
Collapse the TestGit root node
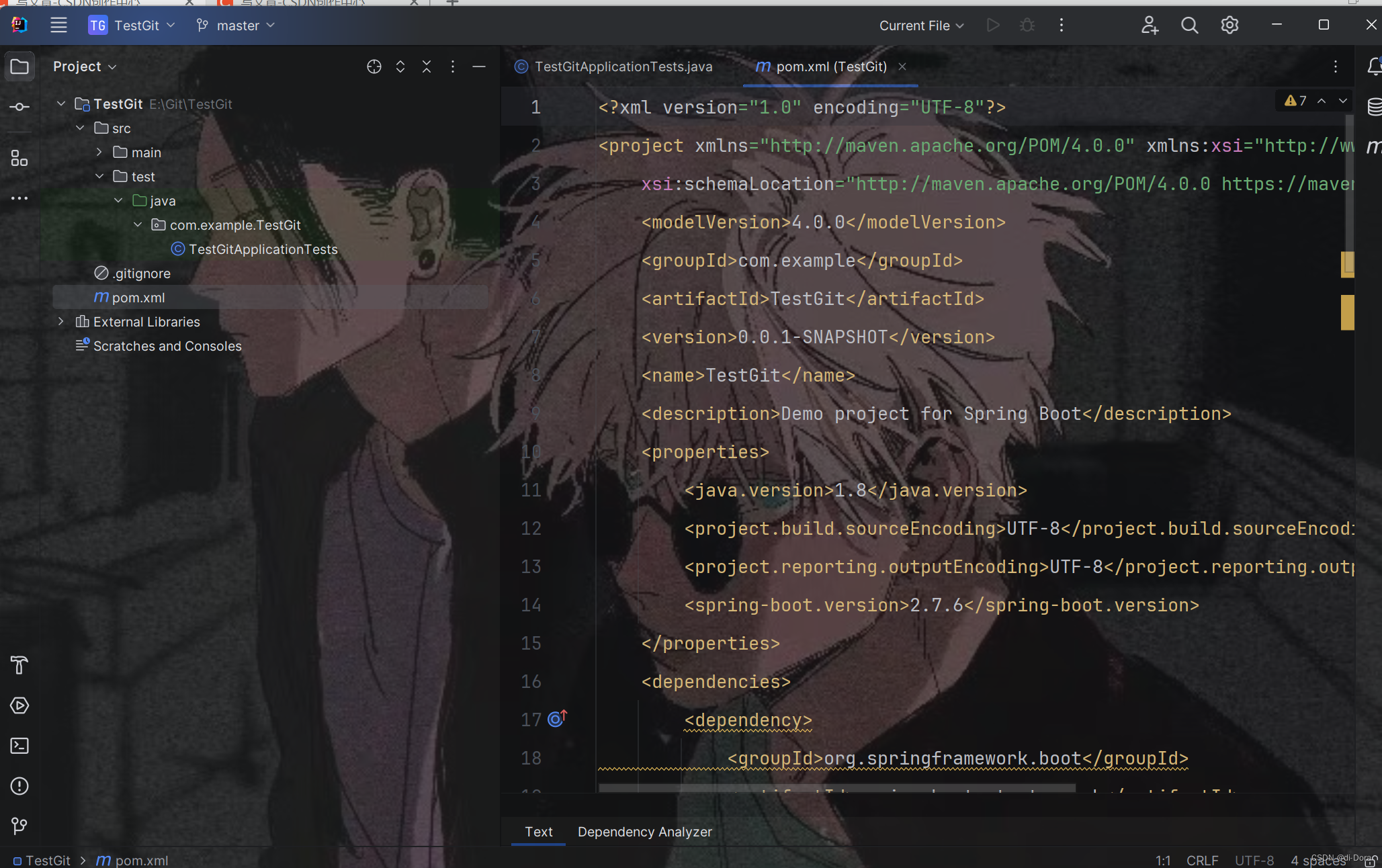(61, 103)
